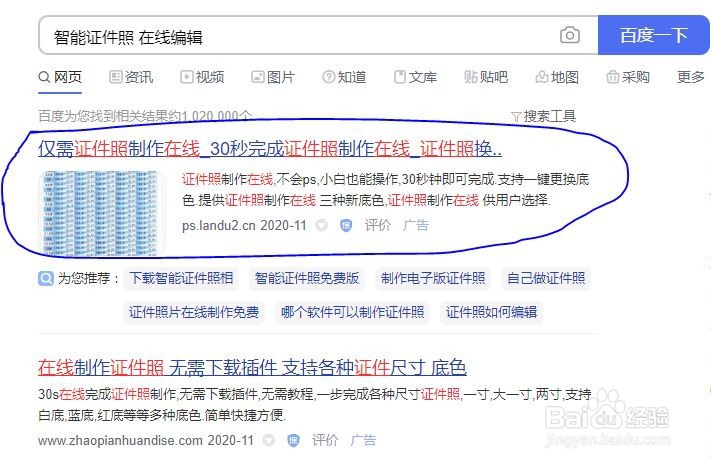Image resolution: width=711 pixels, height=465 pixels.
Task: Click 广告 label under ps.landu2.cn result
Action: (x=415, y=225)
